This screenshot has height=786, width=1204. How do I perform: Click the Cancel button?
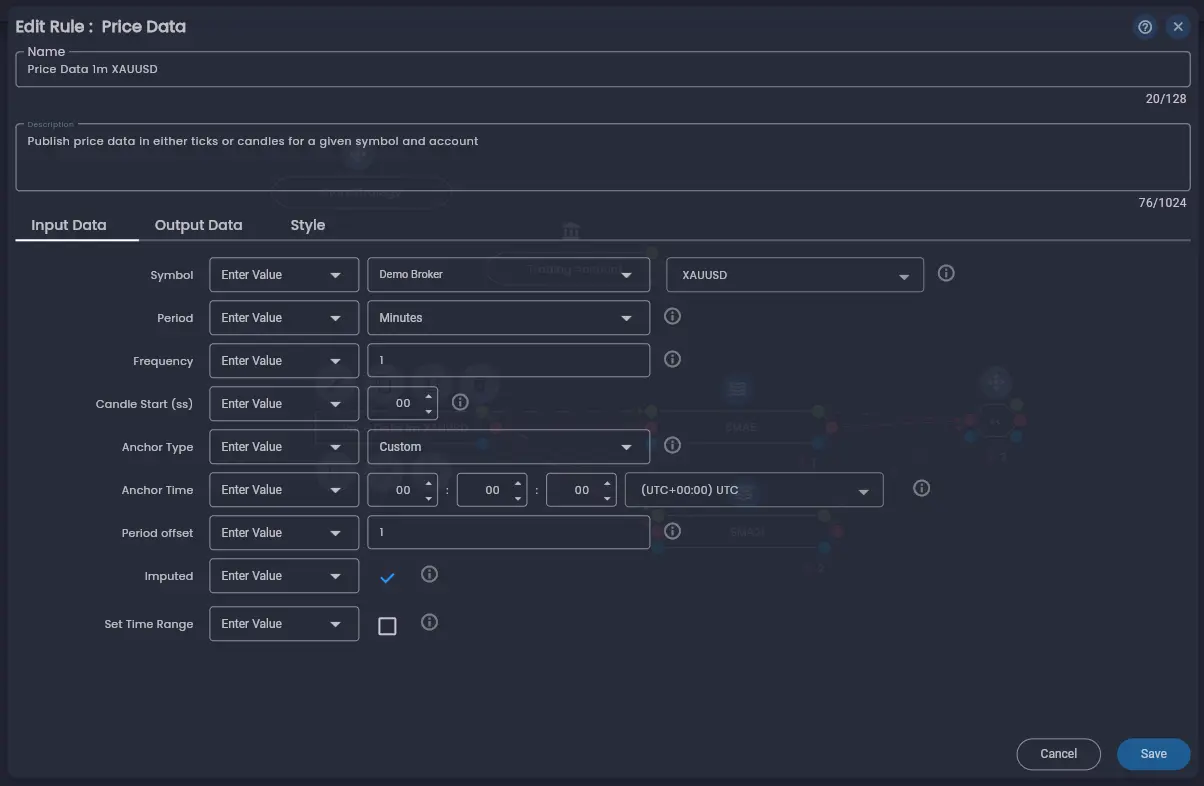coord(1058,754)
